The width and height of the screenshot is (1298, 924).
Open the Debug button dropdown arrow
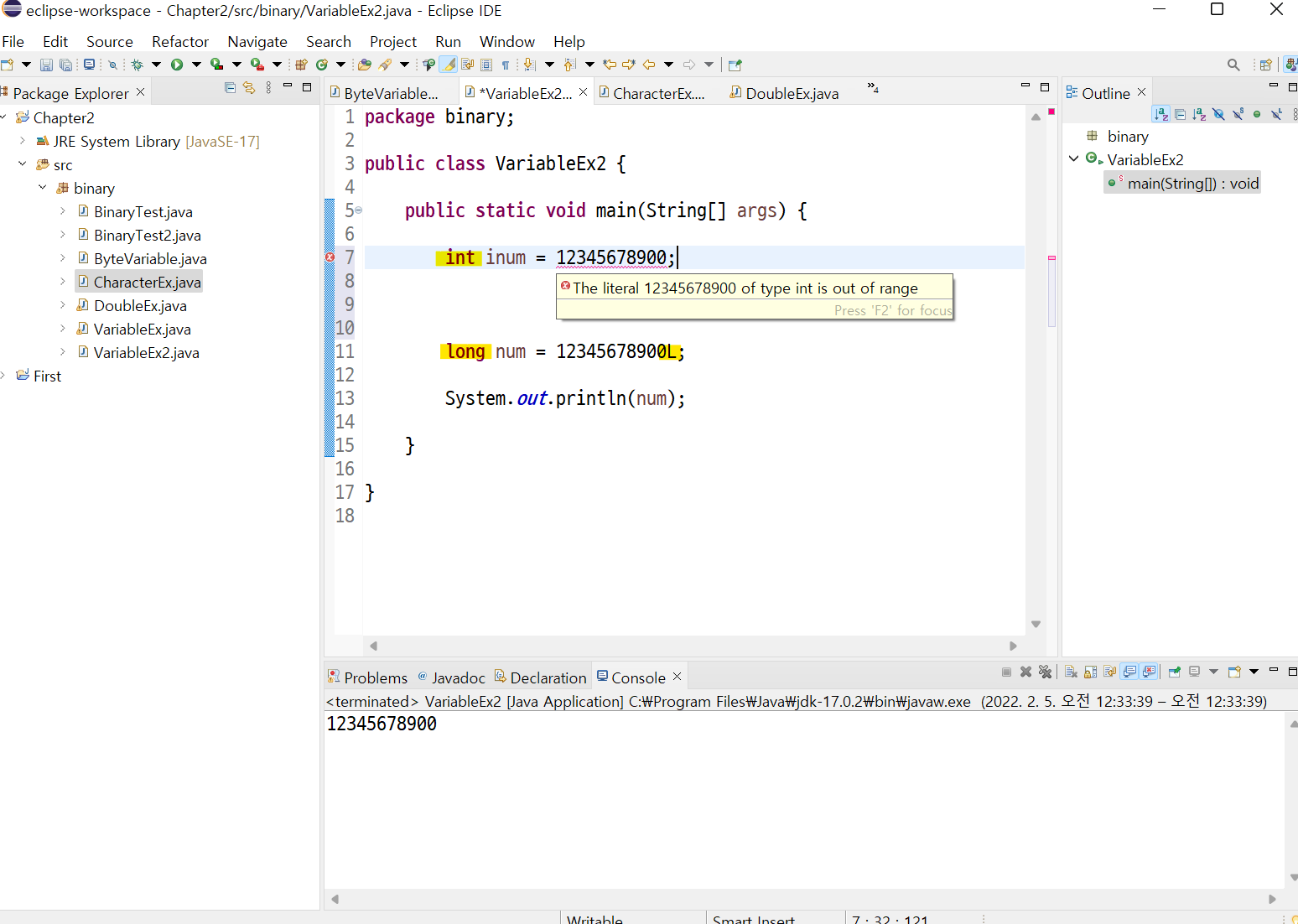156,65
